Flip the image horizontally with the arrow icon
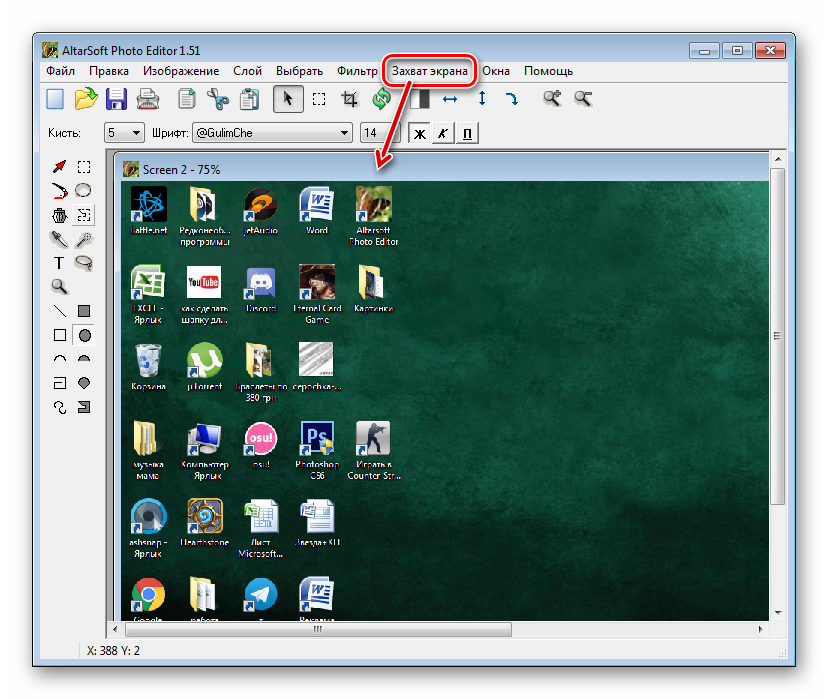The width and height of the screenshot is (828, 699). [450, 99]
